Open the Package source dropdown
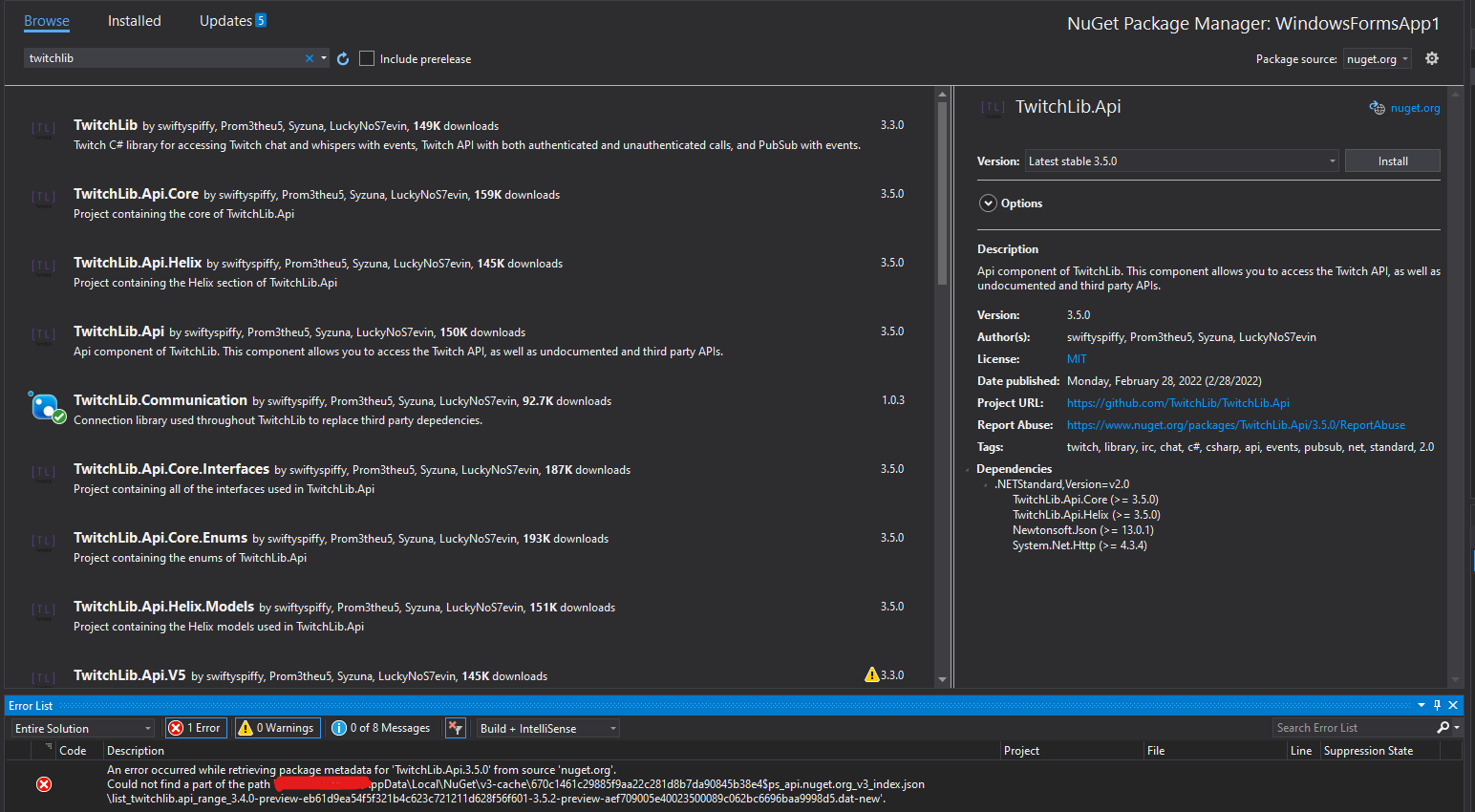 pos(1377,58)
